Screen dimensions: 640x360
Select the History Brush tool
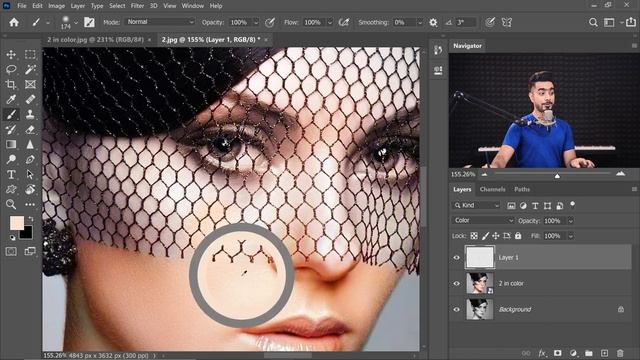pos(11,129)
